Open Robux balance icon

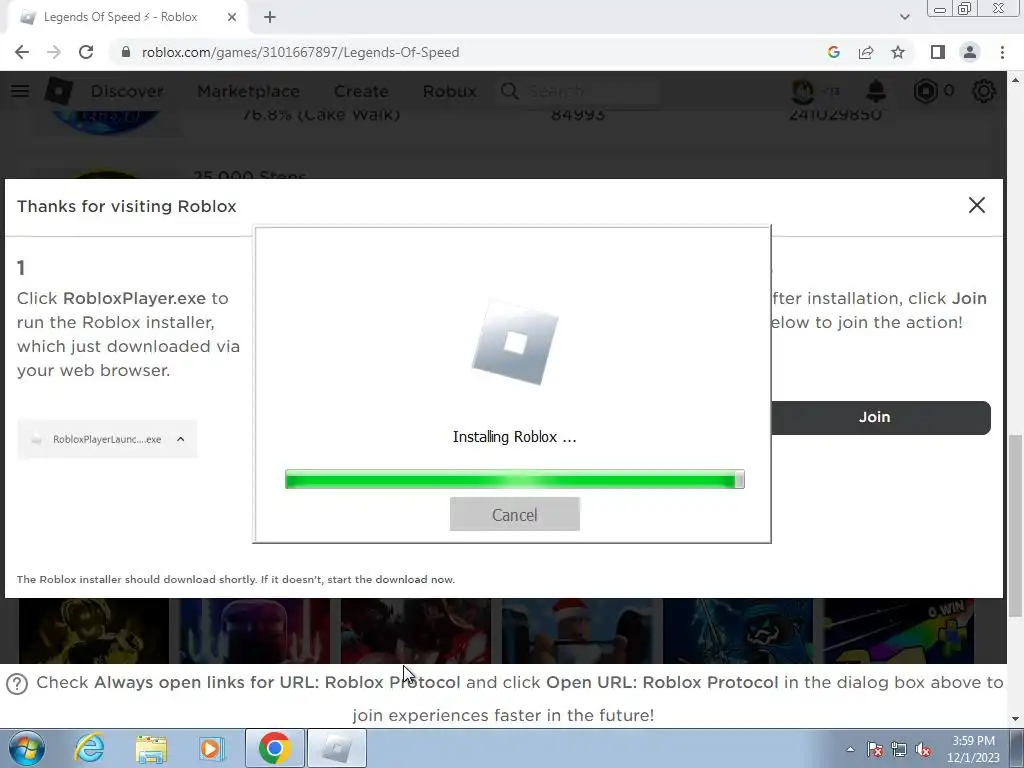click(925, 91)
